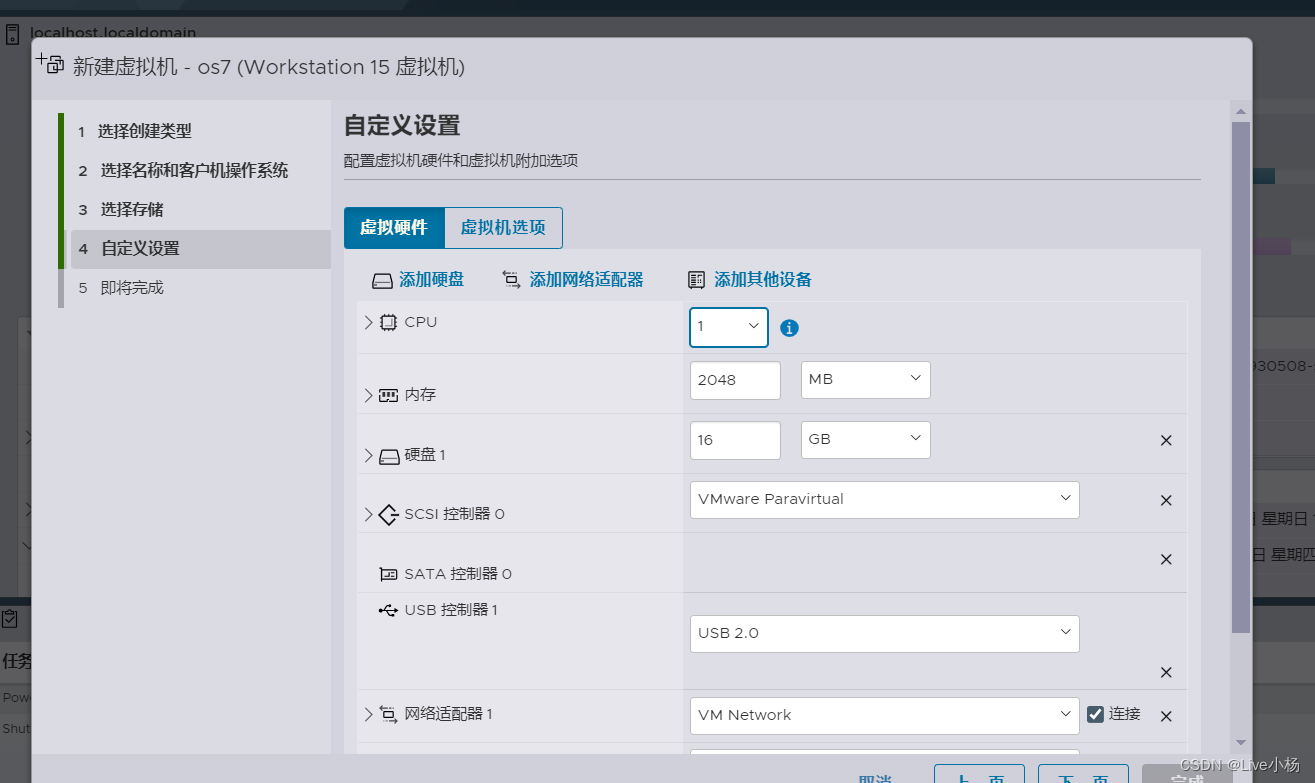Remove network adapter 1 with X icon
The image size is (1315, 783).
pos(1166,716)
